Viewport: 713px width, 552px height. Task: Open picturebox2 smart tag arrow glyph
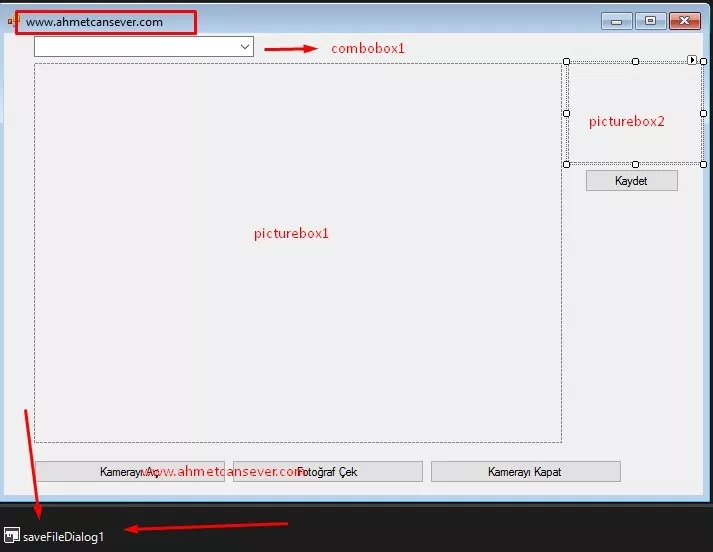[x=692, y=60]
